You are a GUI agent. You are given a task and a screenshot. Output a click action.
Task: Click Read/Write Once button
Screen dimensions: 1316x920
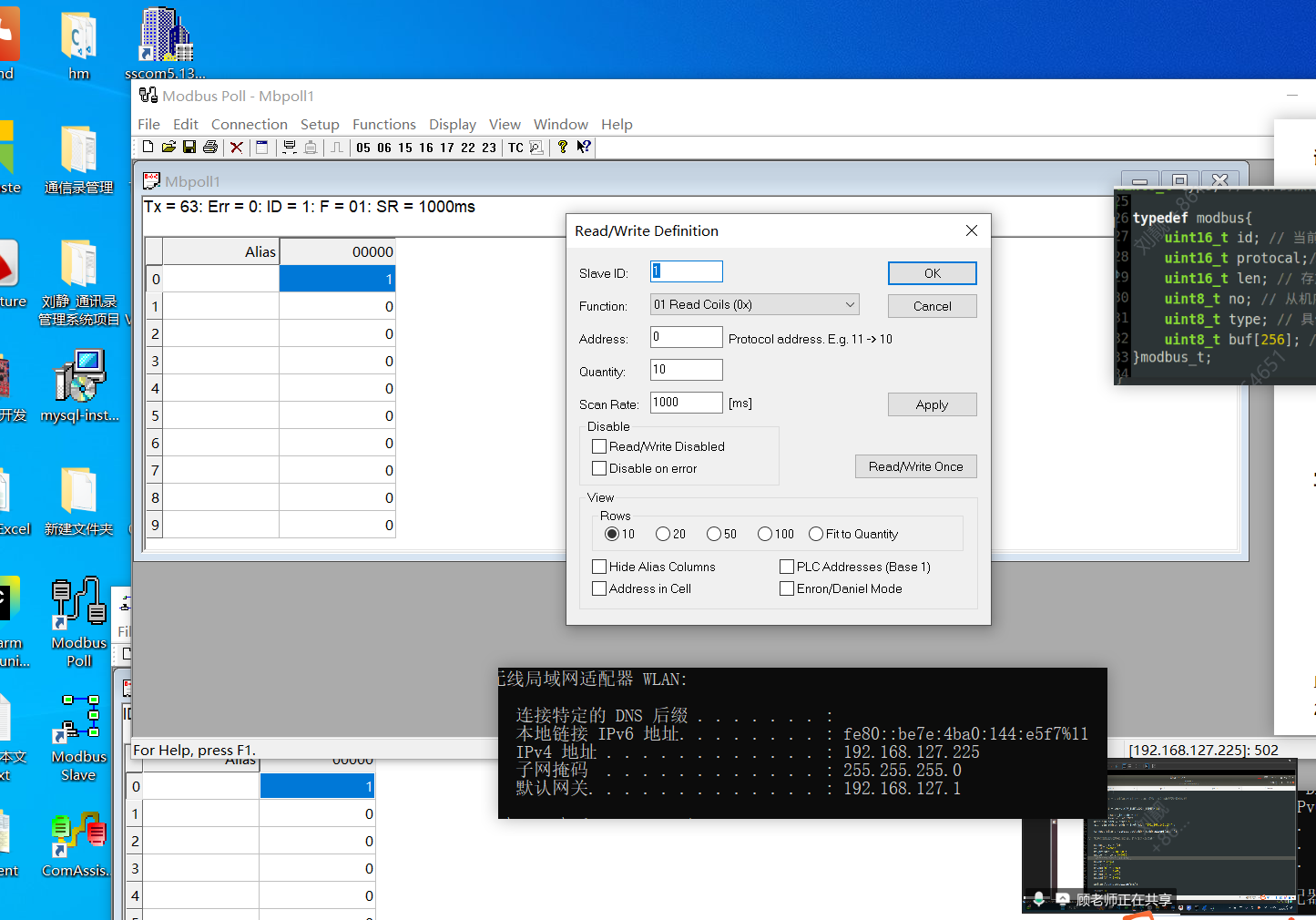click(916, 466)
